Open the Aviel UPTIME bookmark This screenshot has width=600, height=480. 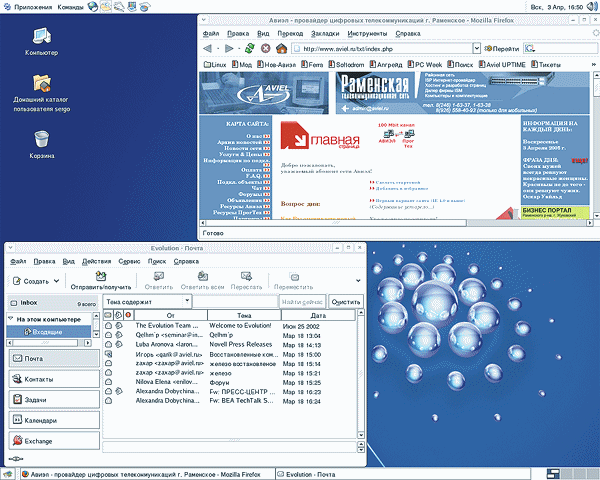[502, 65]
